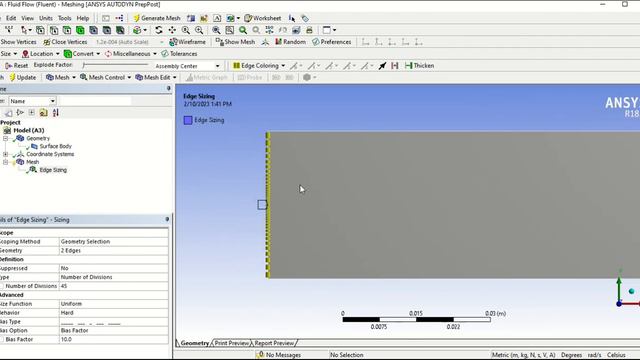640x360 pixels.
Task: Click the tag annotation icon
Action: click(305, 18)
